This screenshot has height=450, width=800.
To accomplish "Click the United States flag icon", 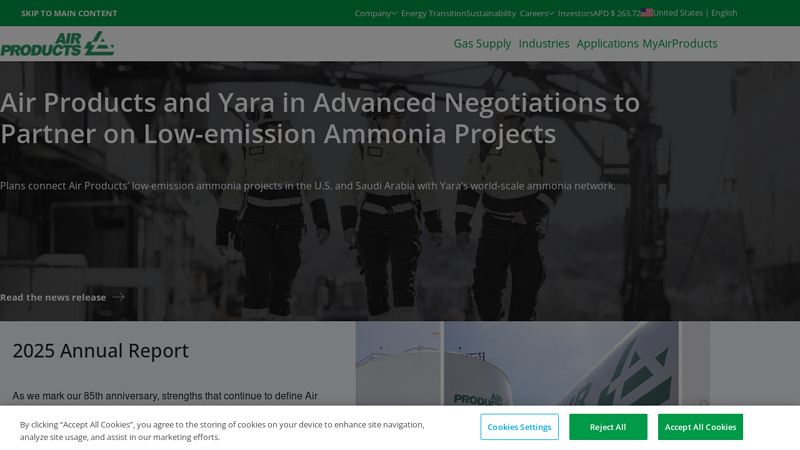I will coord(646,13).
